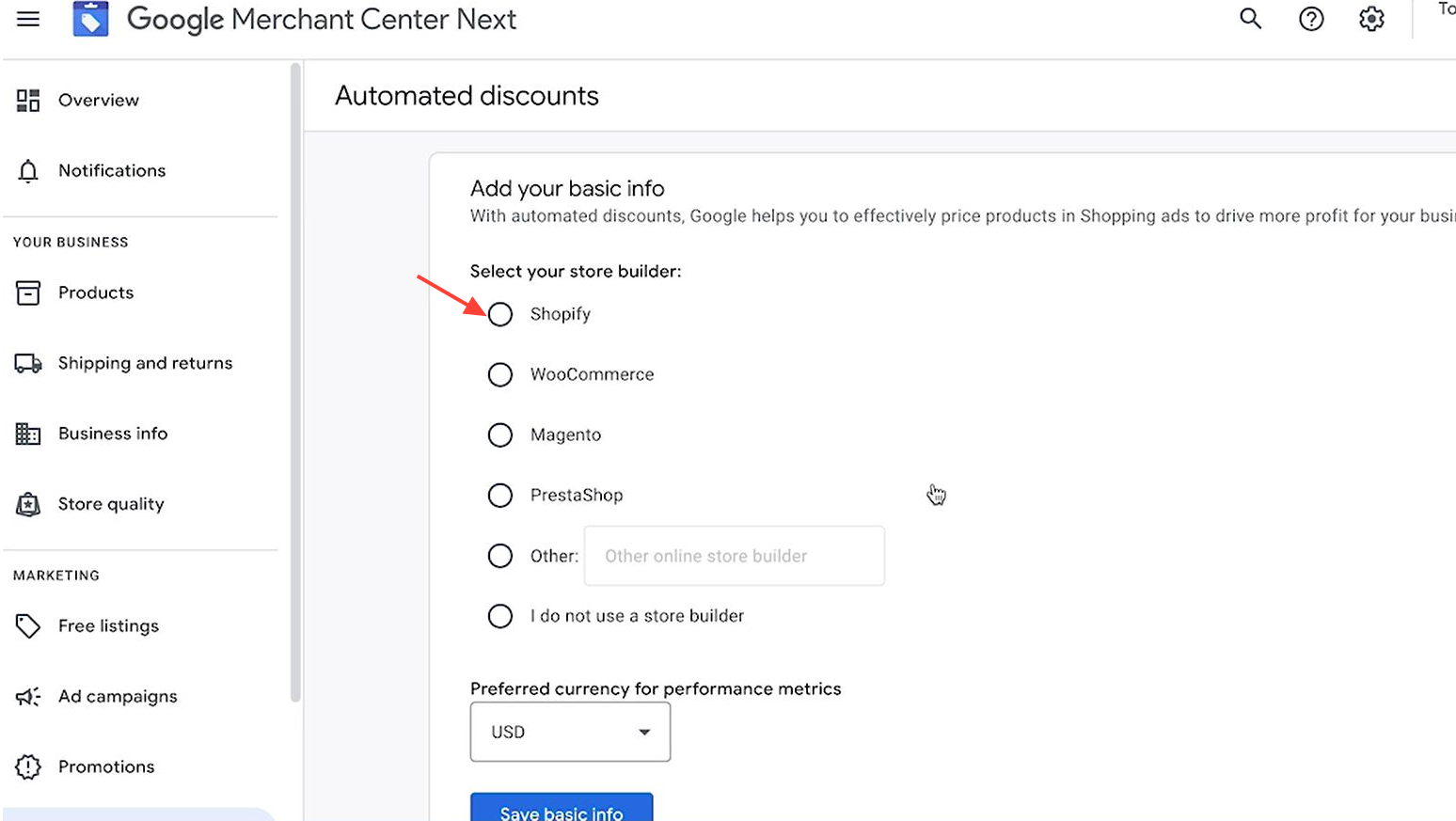Click the WooCommerce option label
Viewport: 1456px width, 821px height.
(x=593, y=375)
